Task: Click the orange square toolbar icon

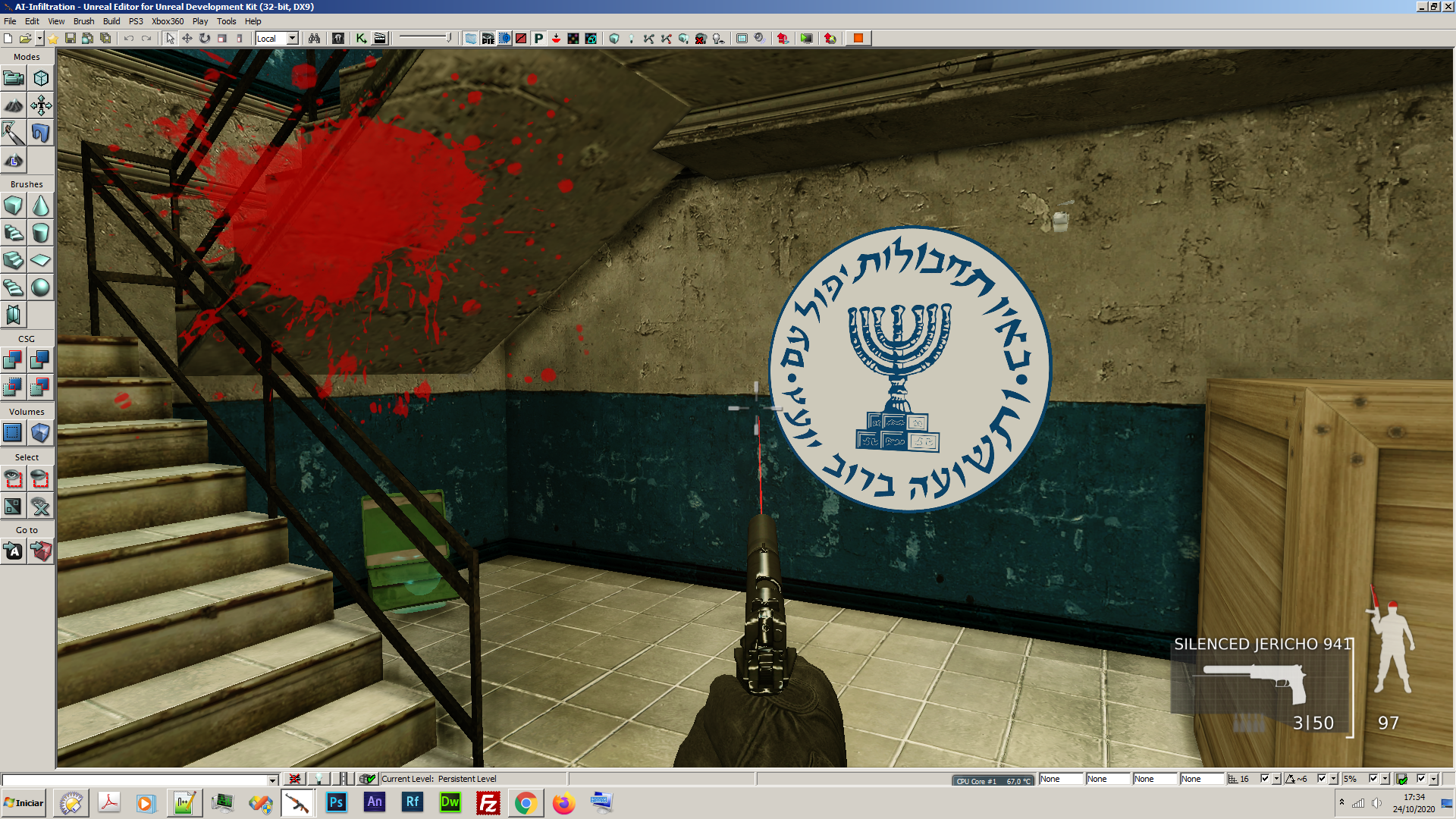Action: click(x=858, y=38)
